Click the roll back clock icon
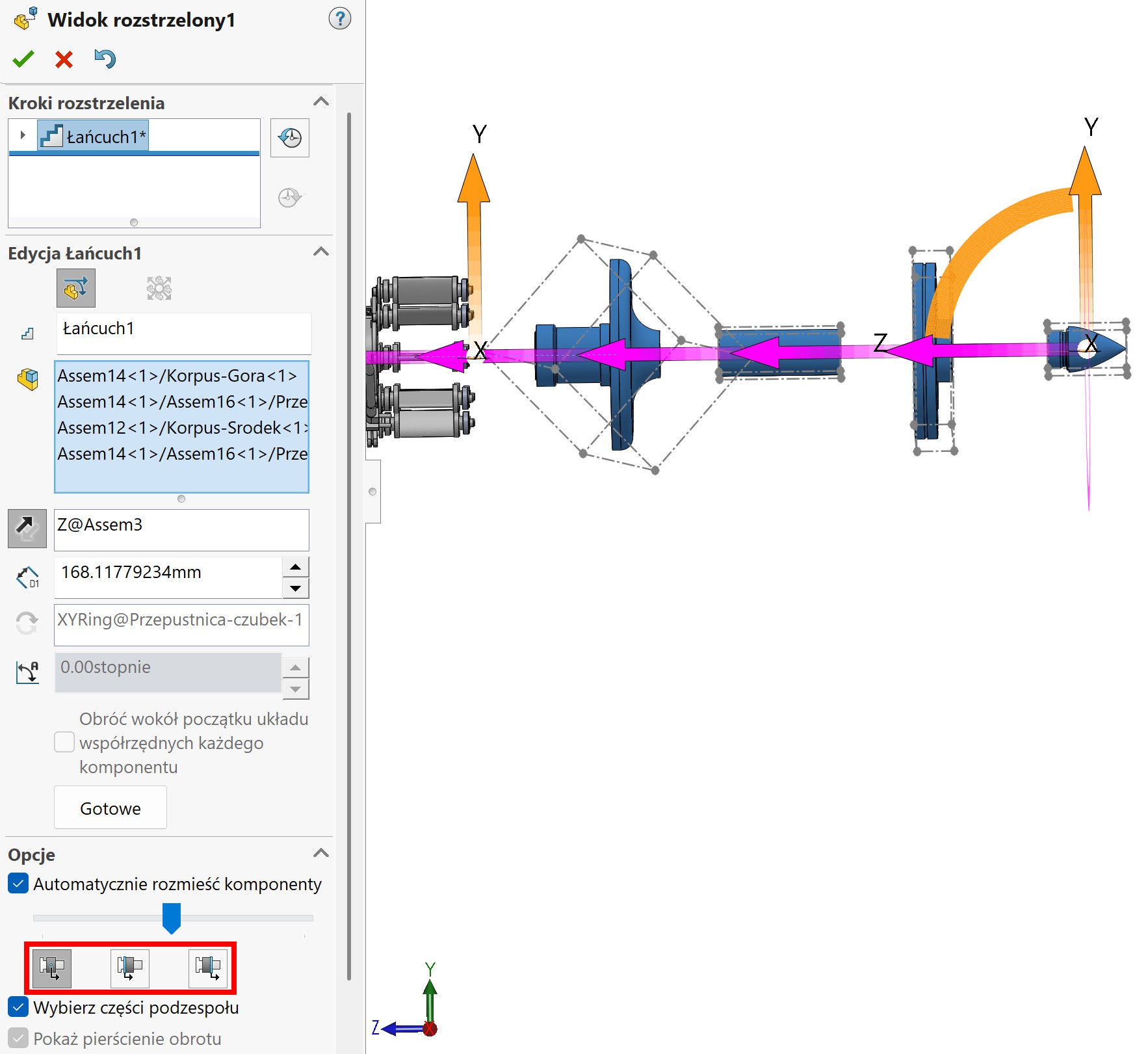 click(290, 138)
